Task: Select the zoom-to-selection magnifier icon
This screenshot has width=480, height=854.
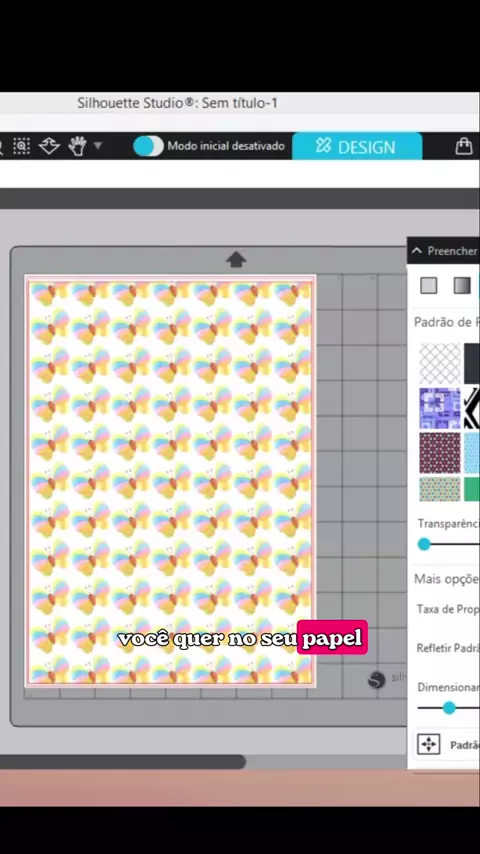Action: click(21, 145)
